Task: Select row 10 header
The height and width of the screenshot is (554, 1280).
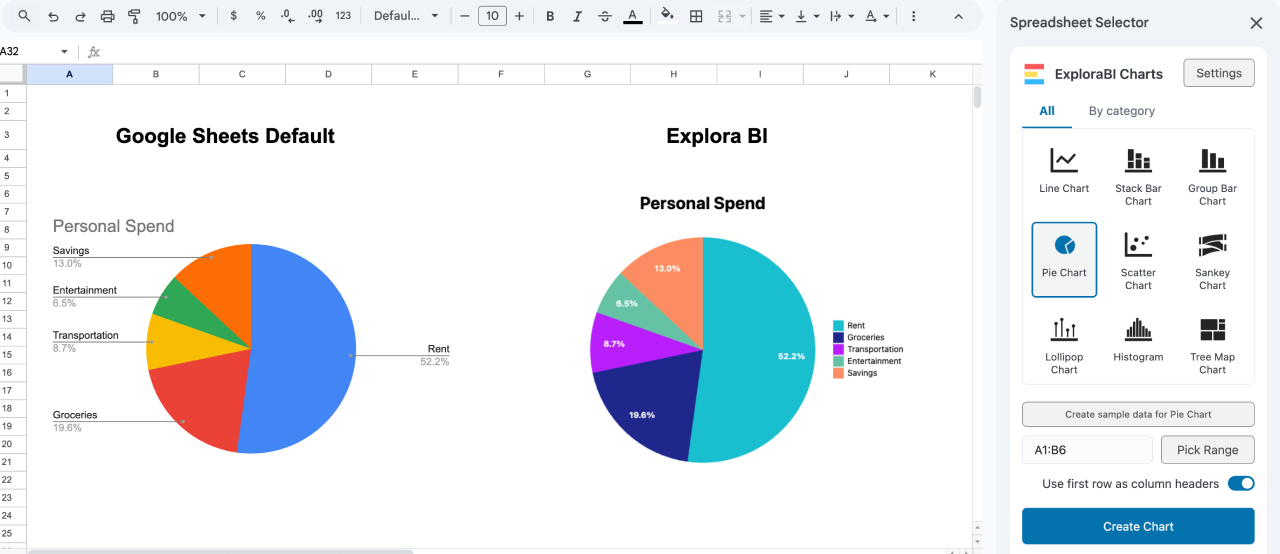Action: (13, 265)
